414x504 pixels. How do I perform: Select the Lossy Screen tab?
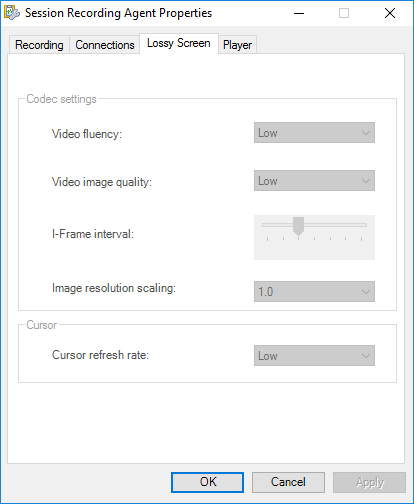(179, 43)
